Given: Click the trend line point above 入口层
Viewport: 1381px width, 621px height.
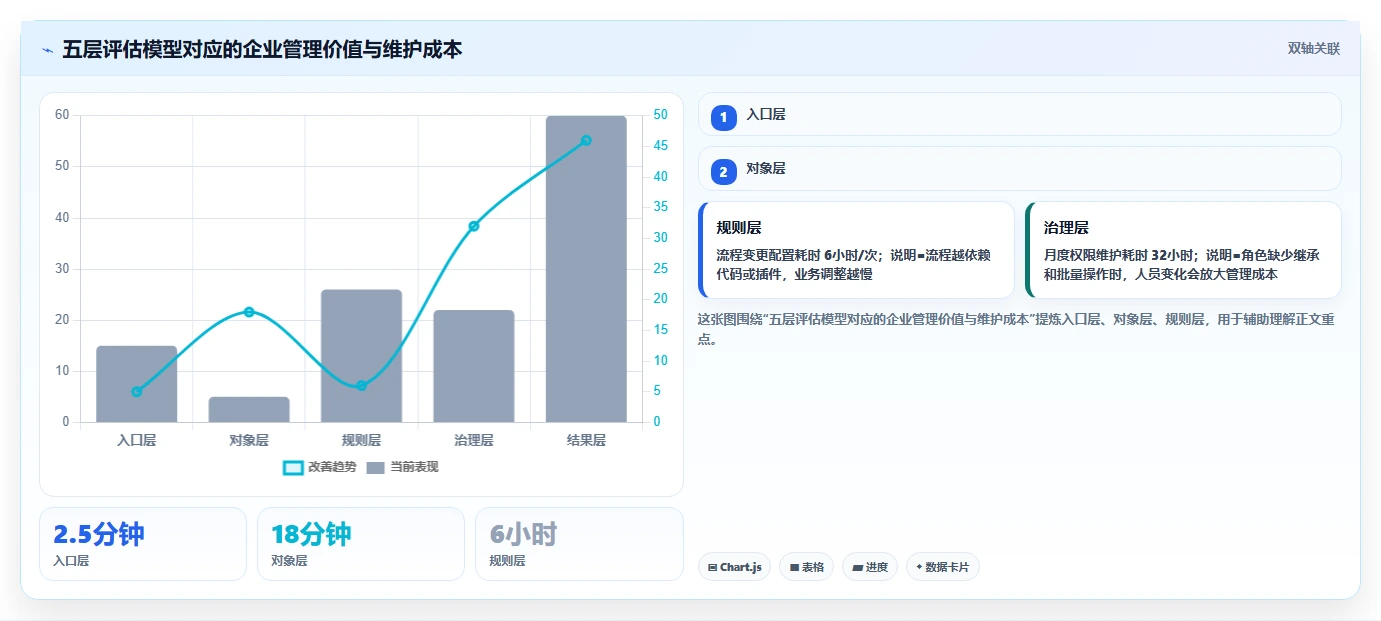Looking at the screenshot, I should (x=137, y=391).
